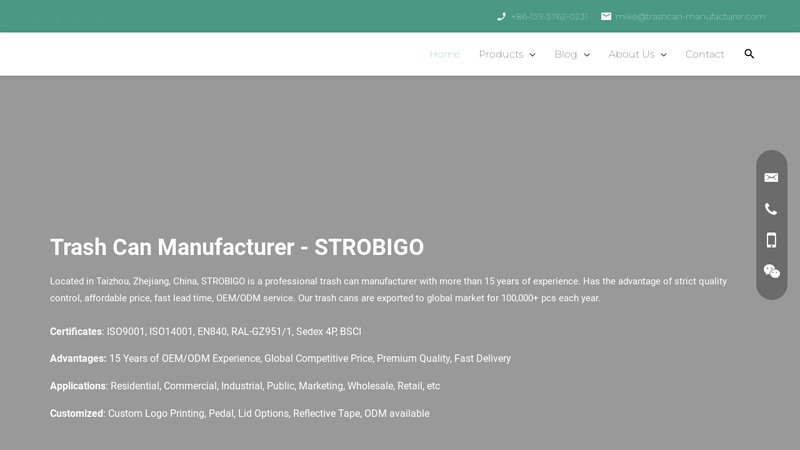Click the bold 'Customized' label
The height and width of the screenshot is (450, 800).
(77, 413)
